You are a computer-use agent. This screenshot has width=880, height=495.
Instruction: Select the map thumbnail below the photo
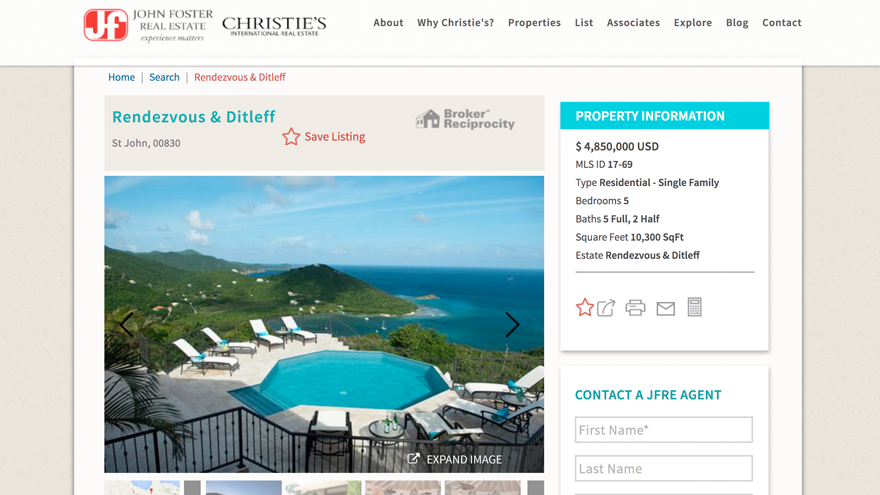click(142, 488)
